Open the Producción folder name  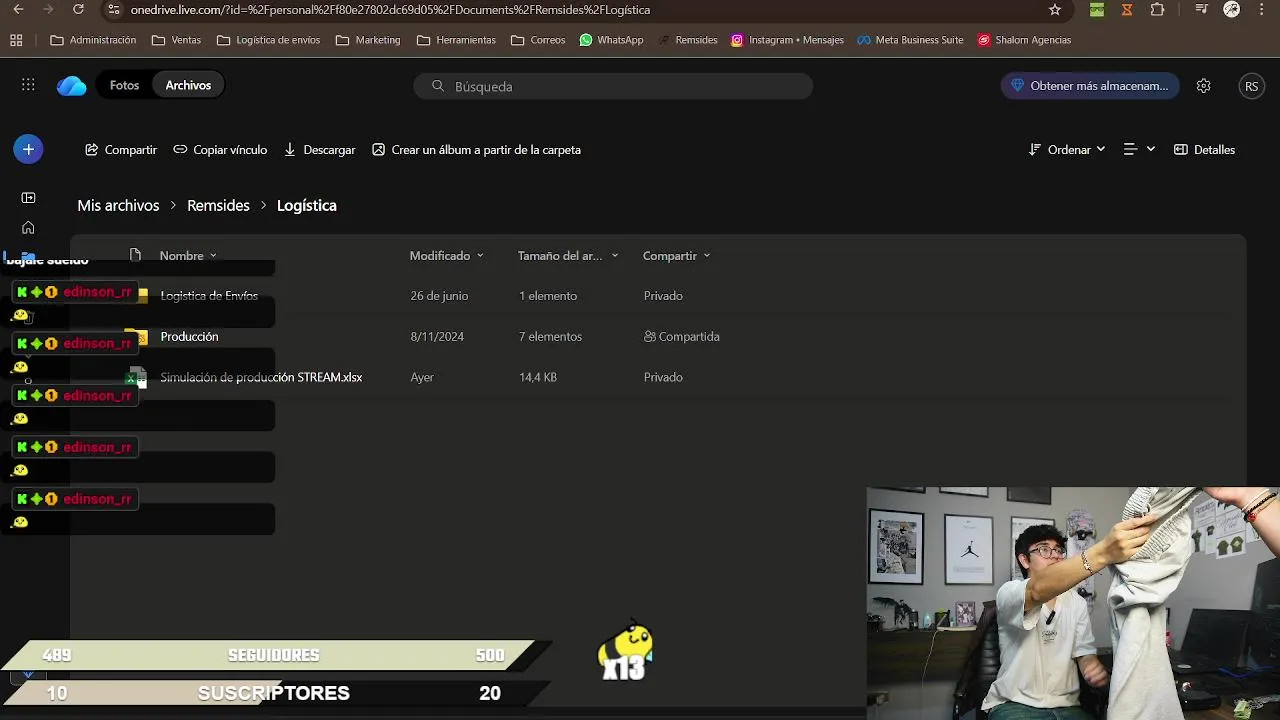[x=189, y=337]
